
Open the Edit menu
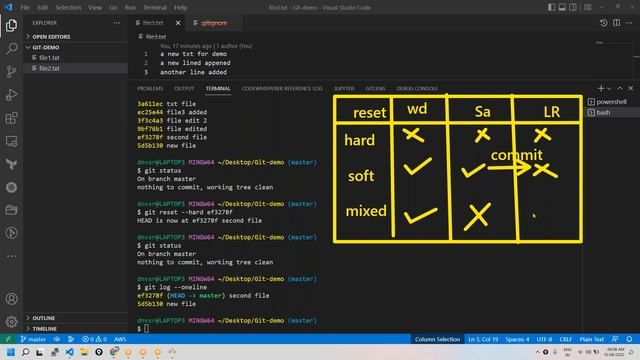pyautogui.click(x=42, y=7)
